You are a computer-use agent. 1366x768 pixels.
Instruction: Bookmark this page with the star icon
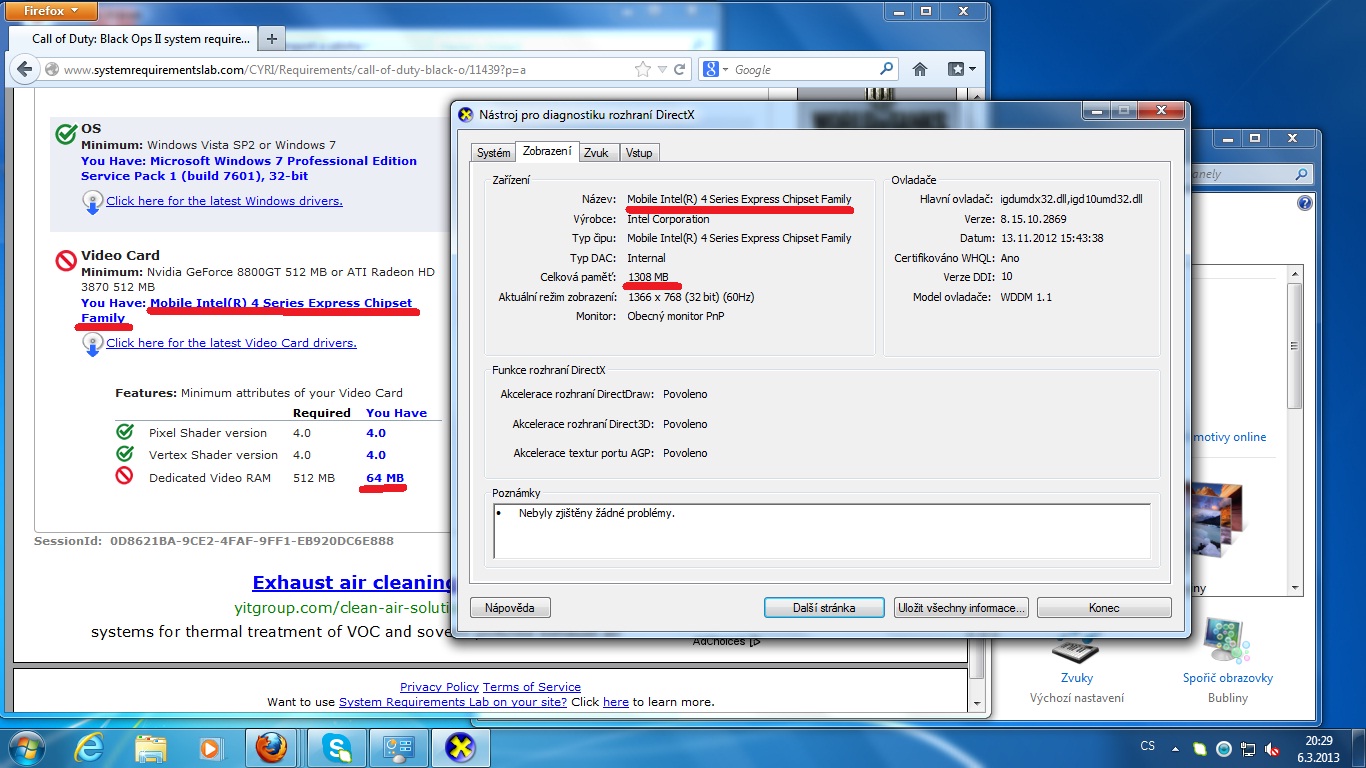point(642,70)
